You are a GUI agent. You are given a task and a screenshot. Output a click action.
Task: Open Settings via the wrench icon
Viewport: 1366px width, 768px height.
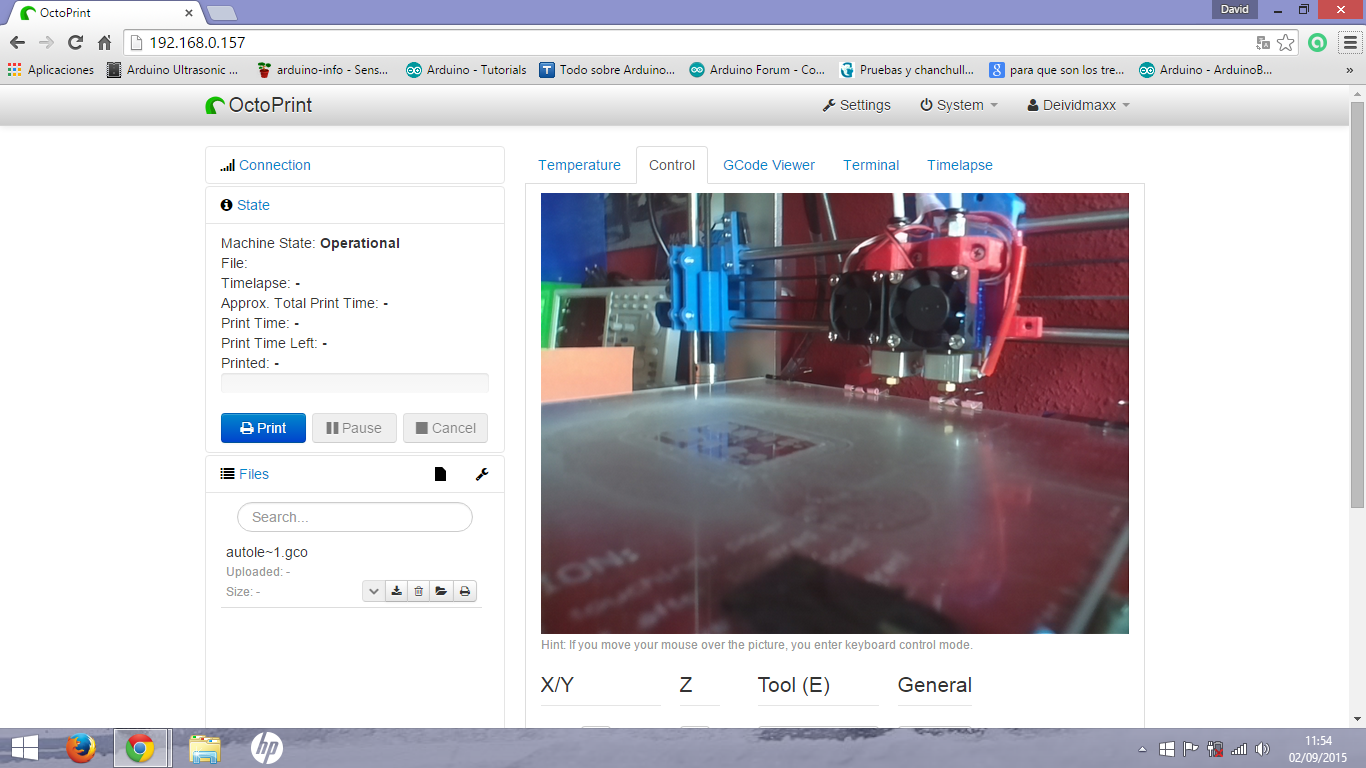(x=857, y=105)
